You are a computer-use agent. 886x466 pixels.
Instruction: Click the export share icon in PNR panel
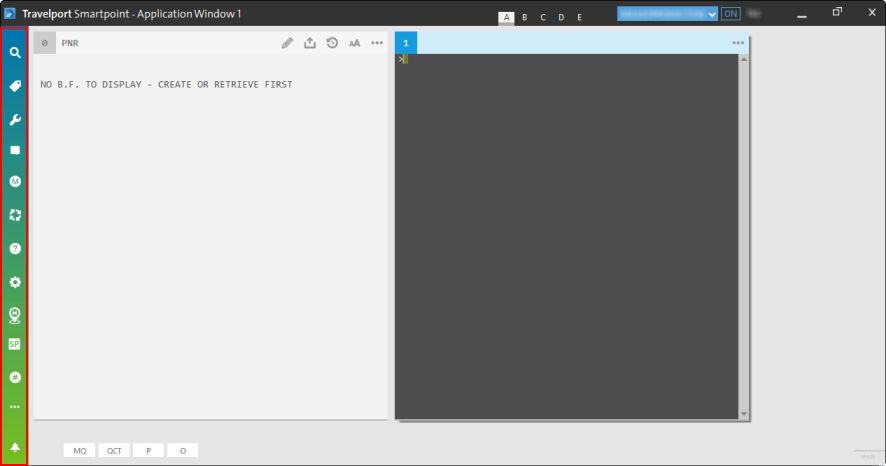pos(309,43)
